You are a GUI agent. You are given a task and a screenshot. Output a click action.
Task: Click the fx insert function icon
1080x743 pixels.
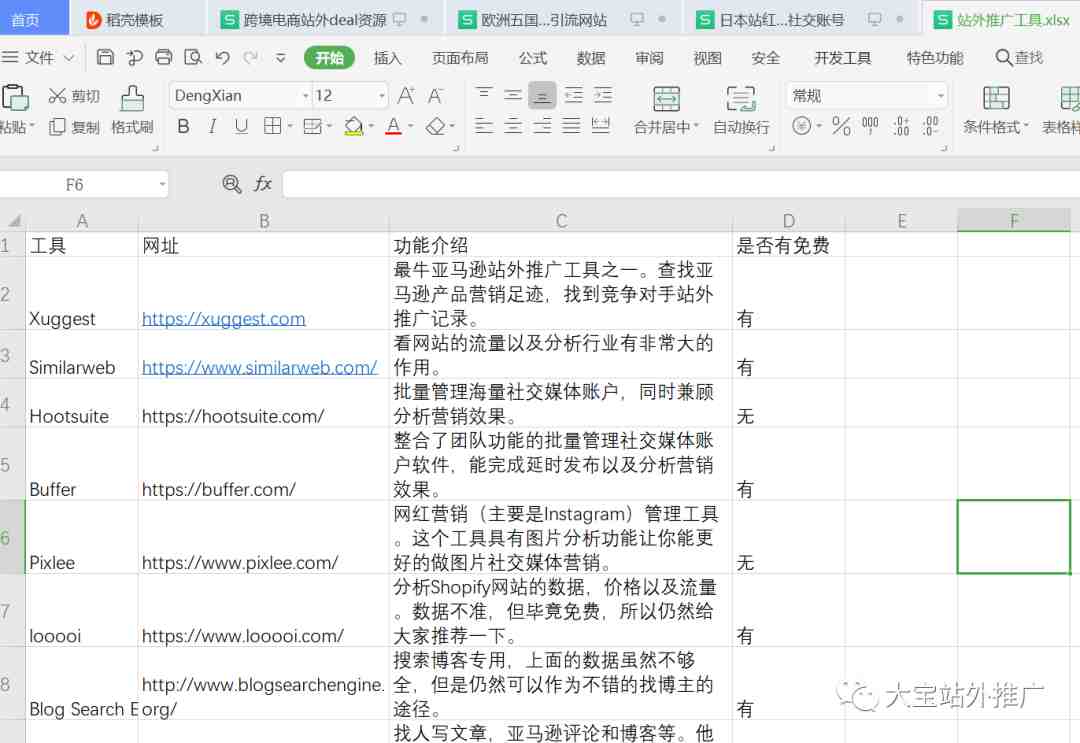coord(262,184)
